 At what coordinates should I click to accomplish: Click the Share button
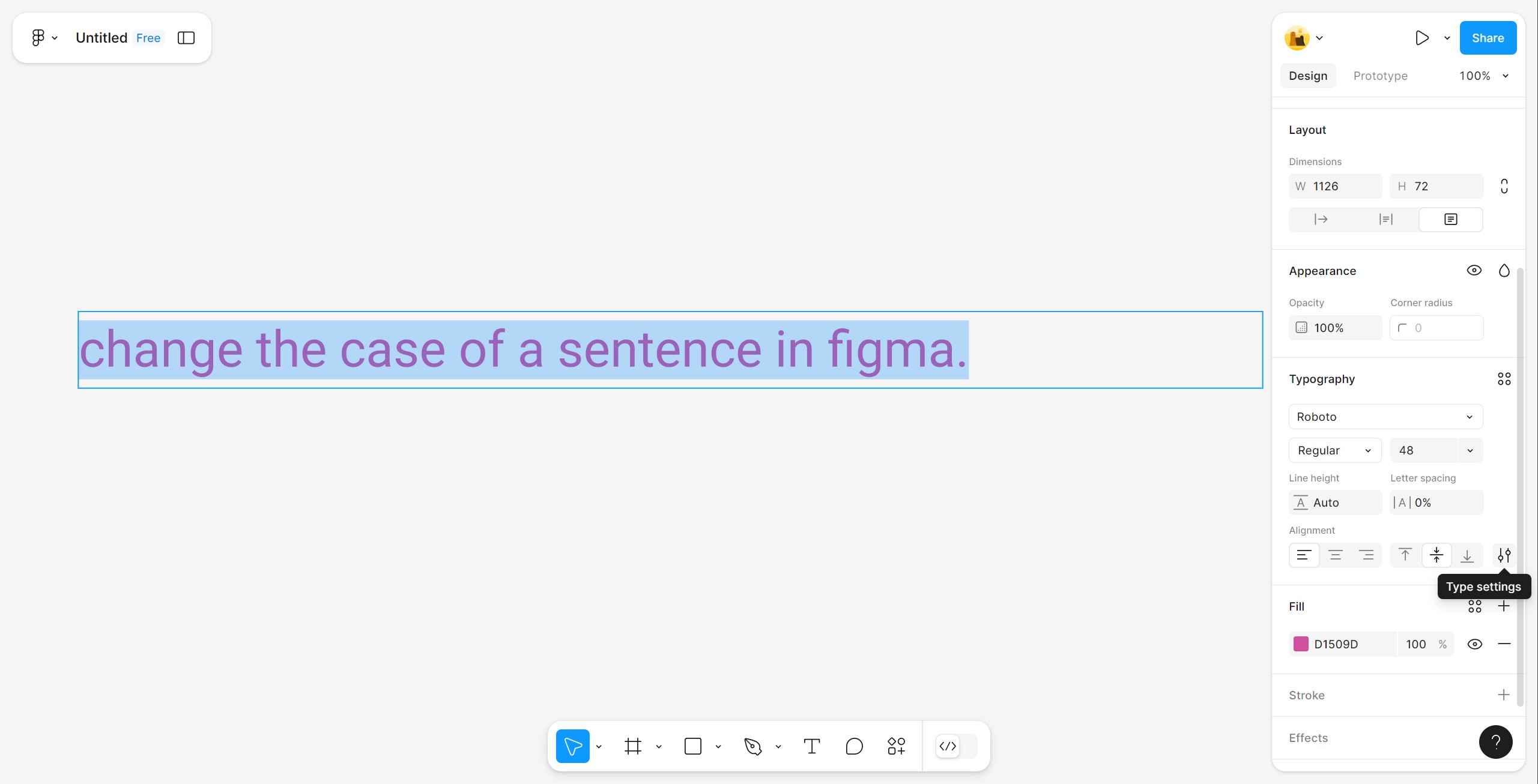click(1488, 38)
